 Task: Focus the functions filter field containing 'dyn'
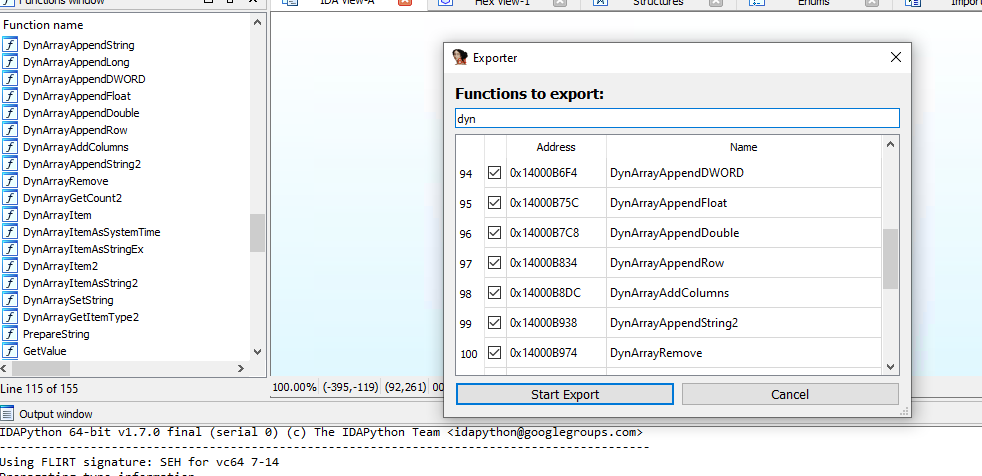tap(677, 118)
